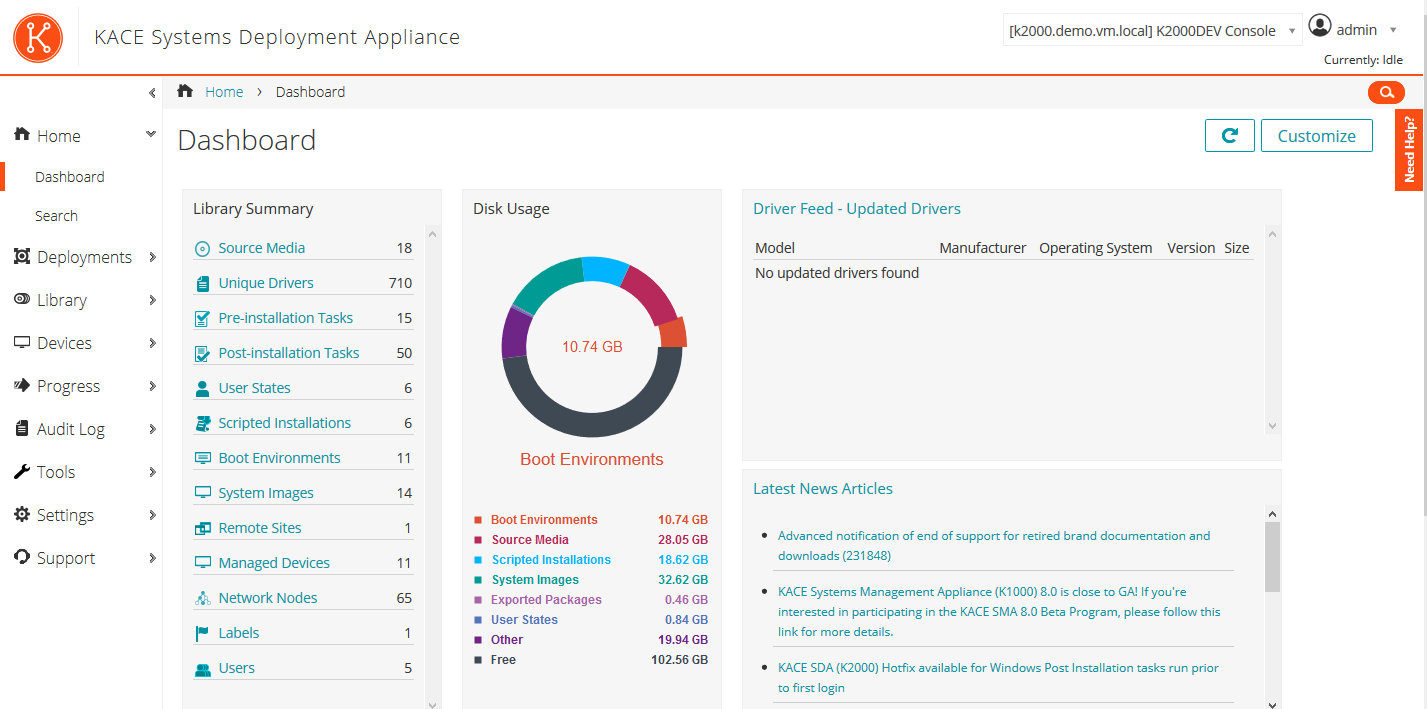Click the home icon in breadcrumb

tap(185, 92)
